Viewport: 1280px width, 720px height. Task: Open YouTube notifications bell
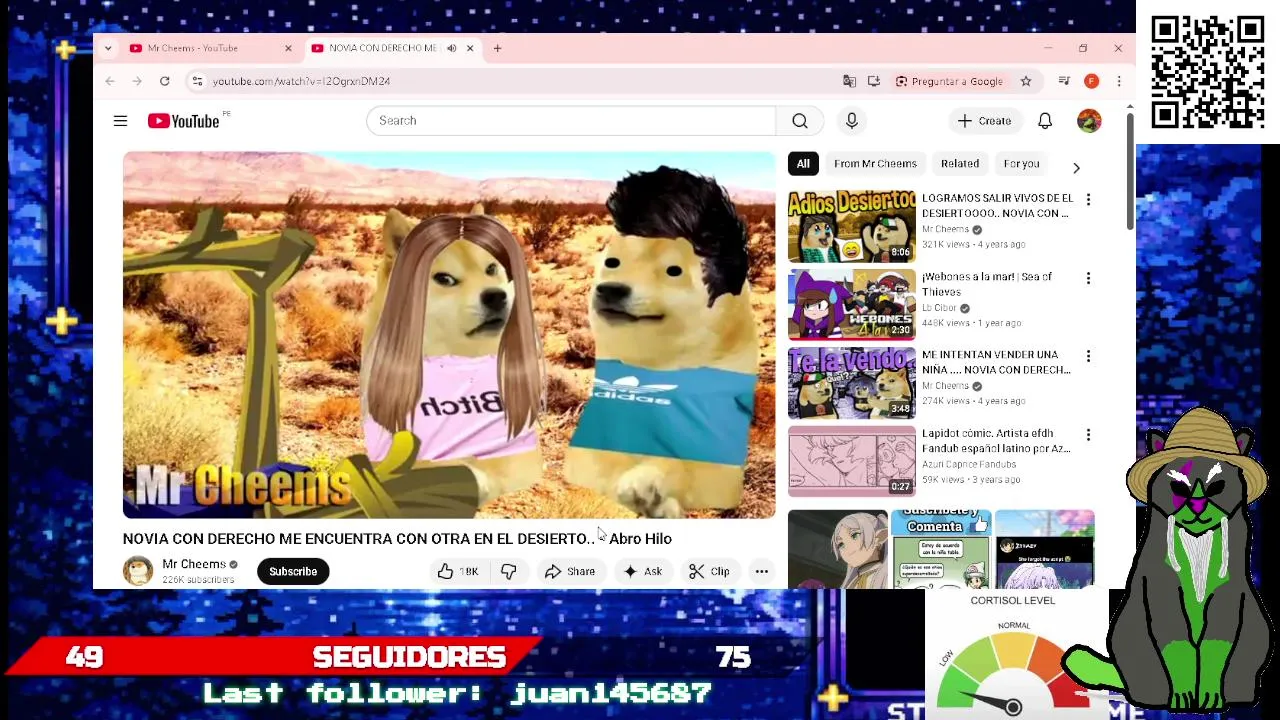[1045, 121]
